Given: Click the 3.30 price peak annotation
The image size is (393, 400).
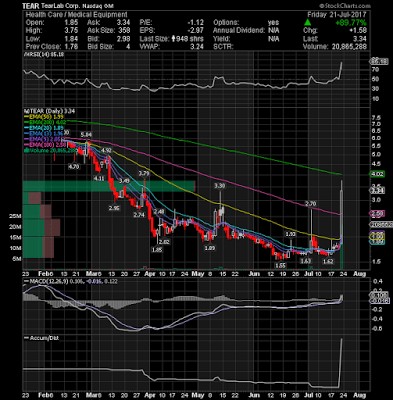Looking at the screenshot, I should pos(219,186).
